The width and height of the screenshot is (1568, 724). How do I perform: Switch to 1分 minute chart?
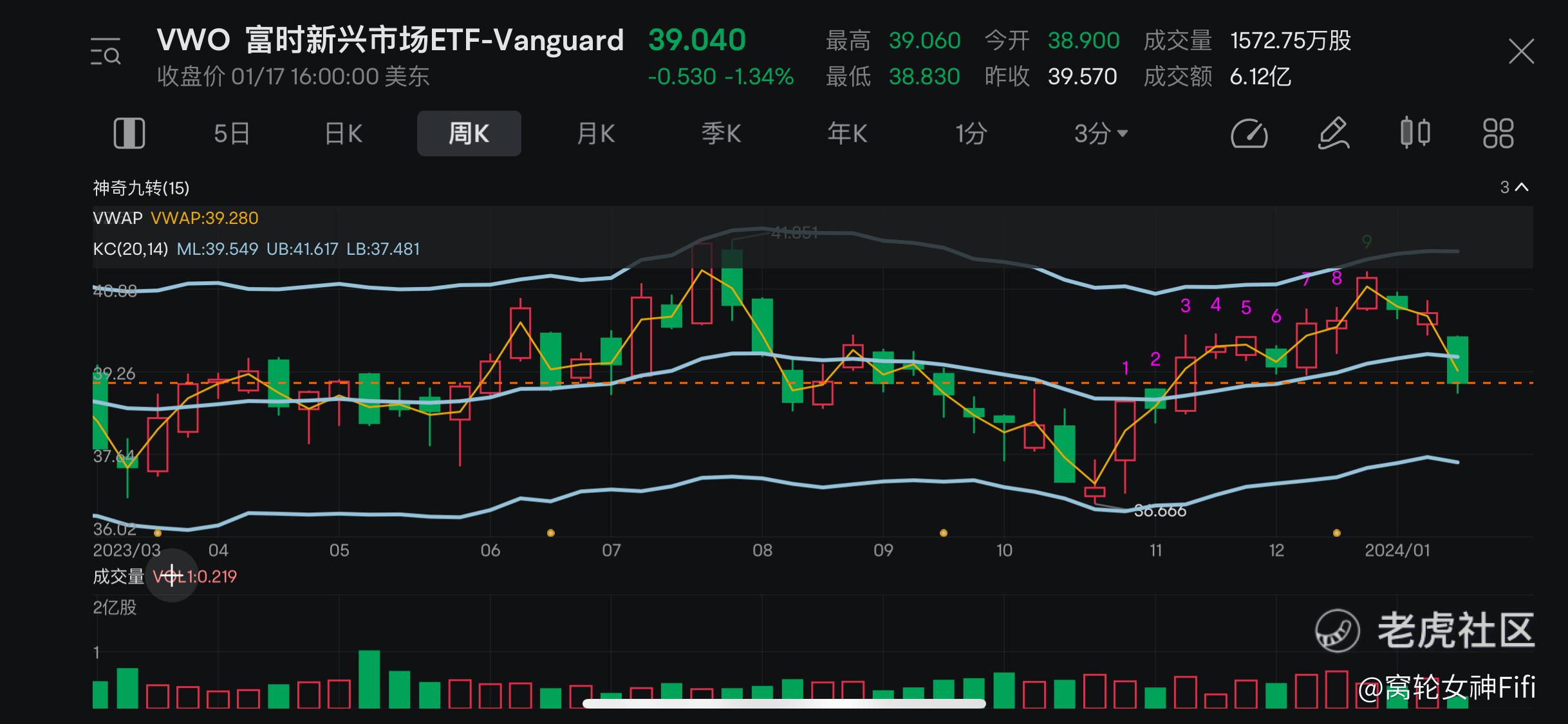pyautogui.click(x=971, y=134)
